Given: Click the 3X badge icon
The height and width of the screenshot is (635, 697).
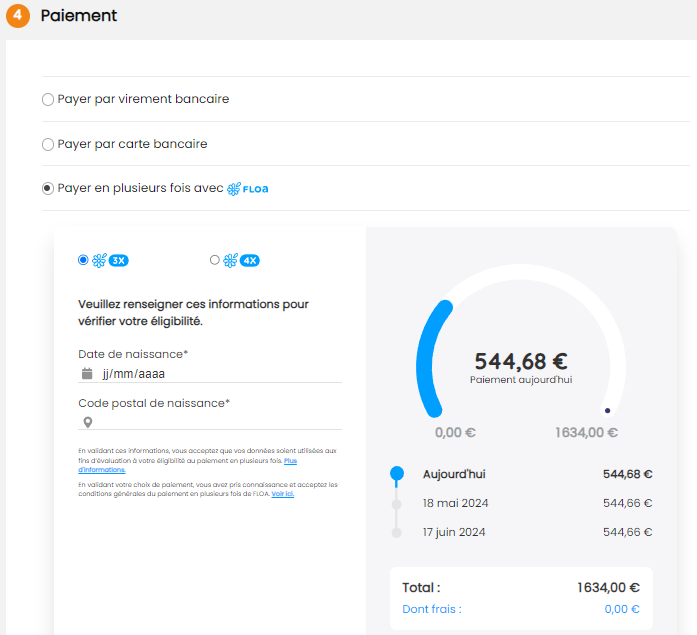Looking at the screenshot, I should click(x=119, y=260).
